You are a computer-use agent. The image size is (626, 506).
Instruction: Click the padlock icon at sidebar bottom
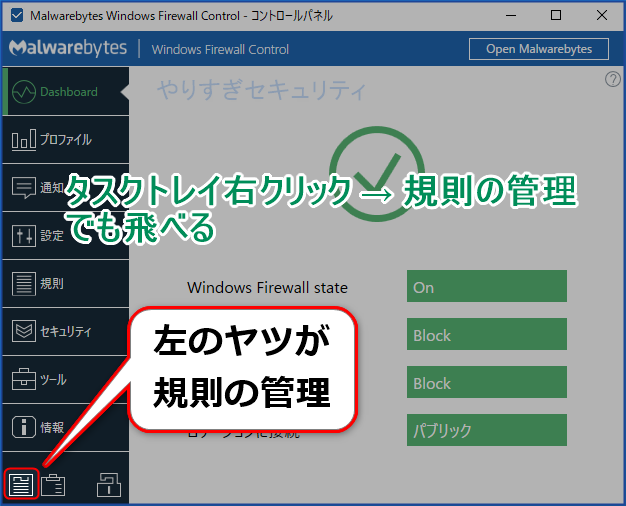pyautogui.click(x=109, y=485)
